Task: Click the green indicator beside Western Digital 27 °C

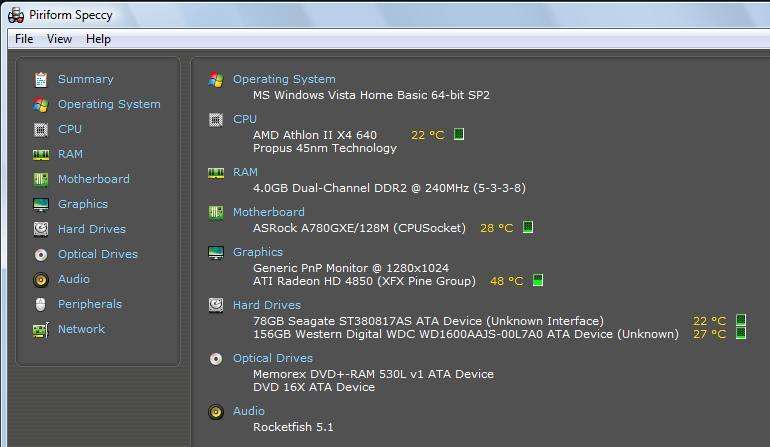Action: pos(741,333)
